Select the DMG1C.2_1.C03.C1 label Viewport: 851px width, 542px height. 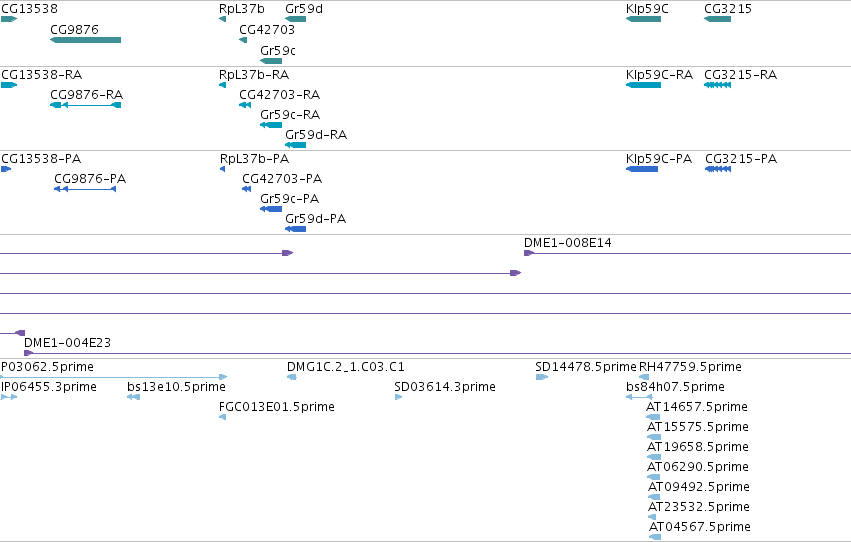point(346,367)
